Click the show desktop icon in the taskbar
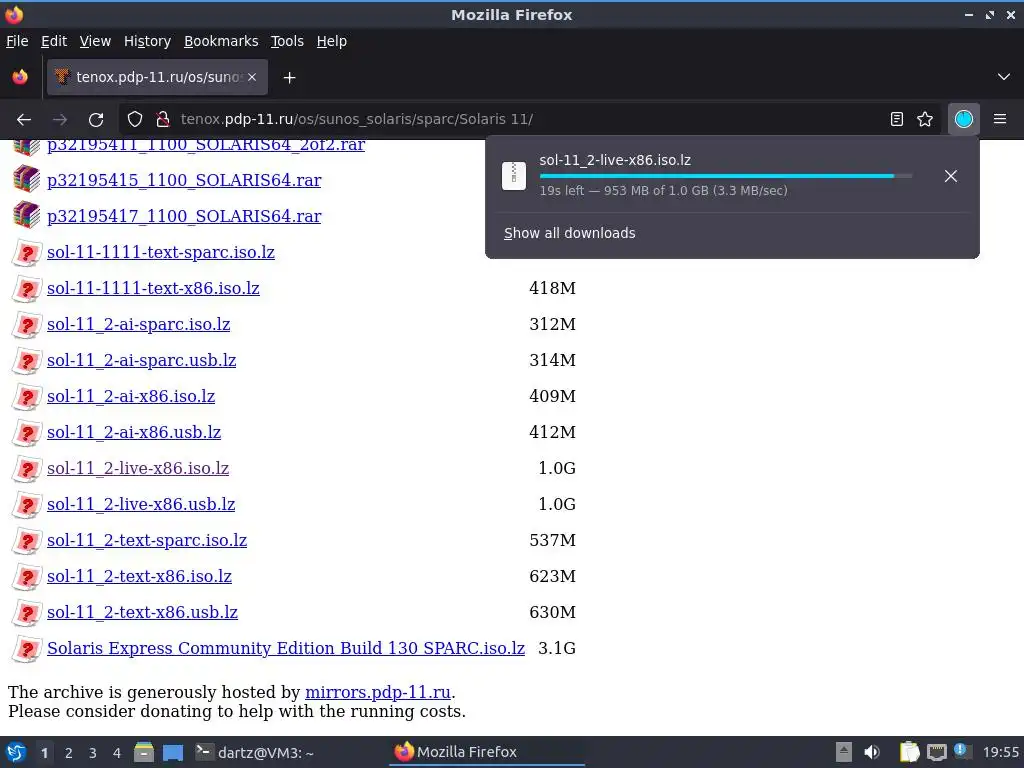The image size is (1024, 768). pos(173,752)
